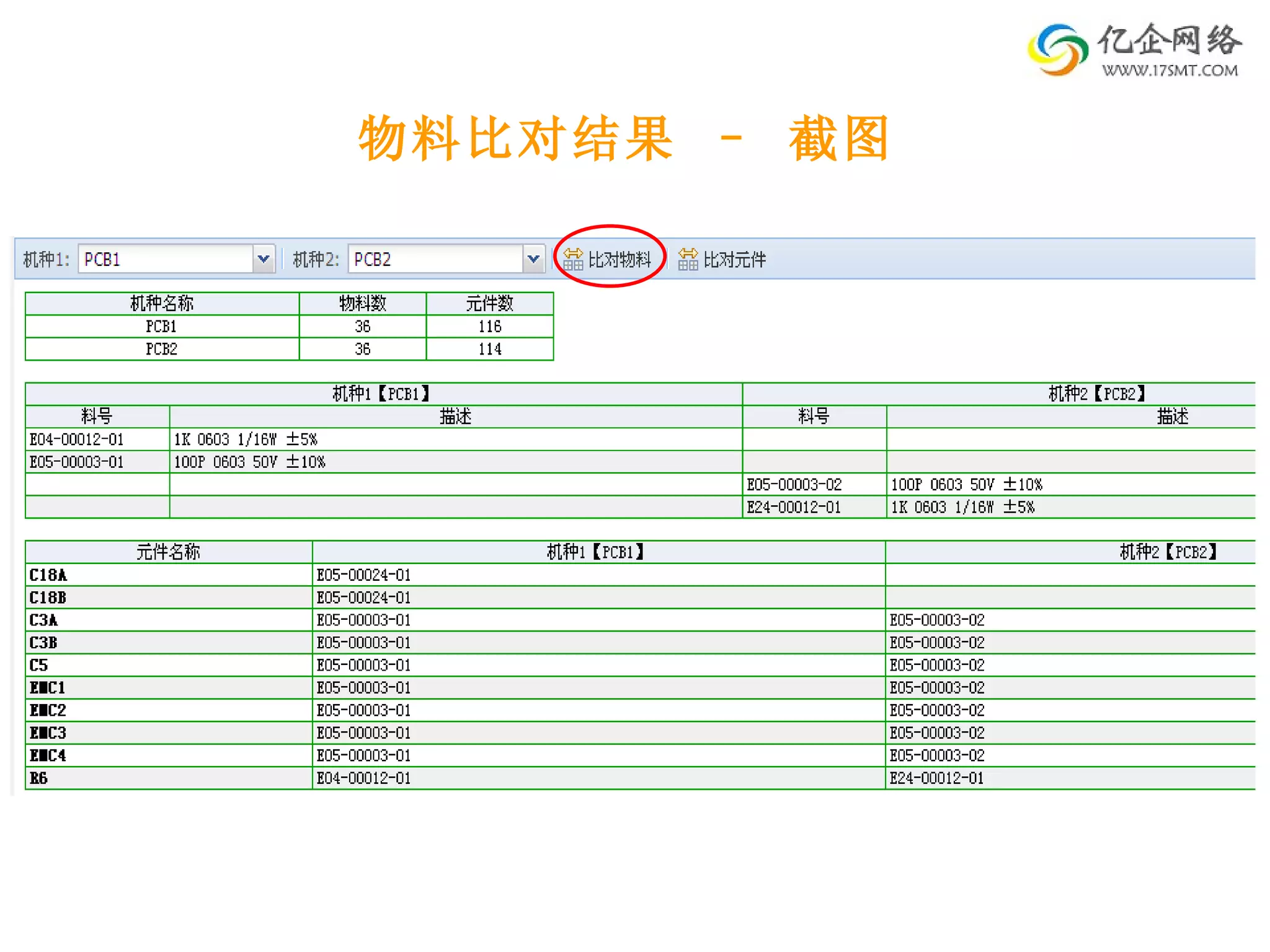Click the 机种2【PCB2】material table header
Screen dimensions: 1270x952
(x=1000, y=394)
